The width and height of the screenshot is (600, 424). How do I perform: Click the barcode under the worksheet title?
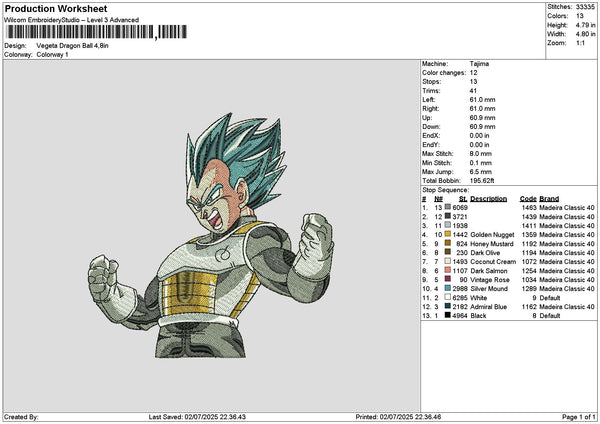96,32
